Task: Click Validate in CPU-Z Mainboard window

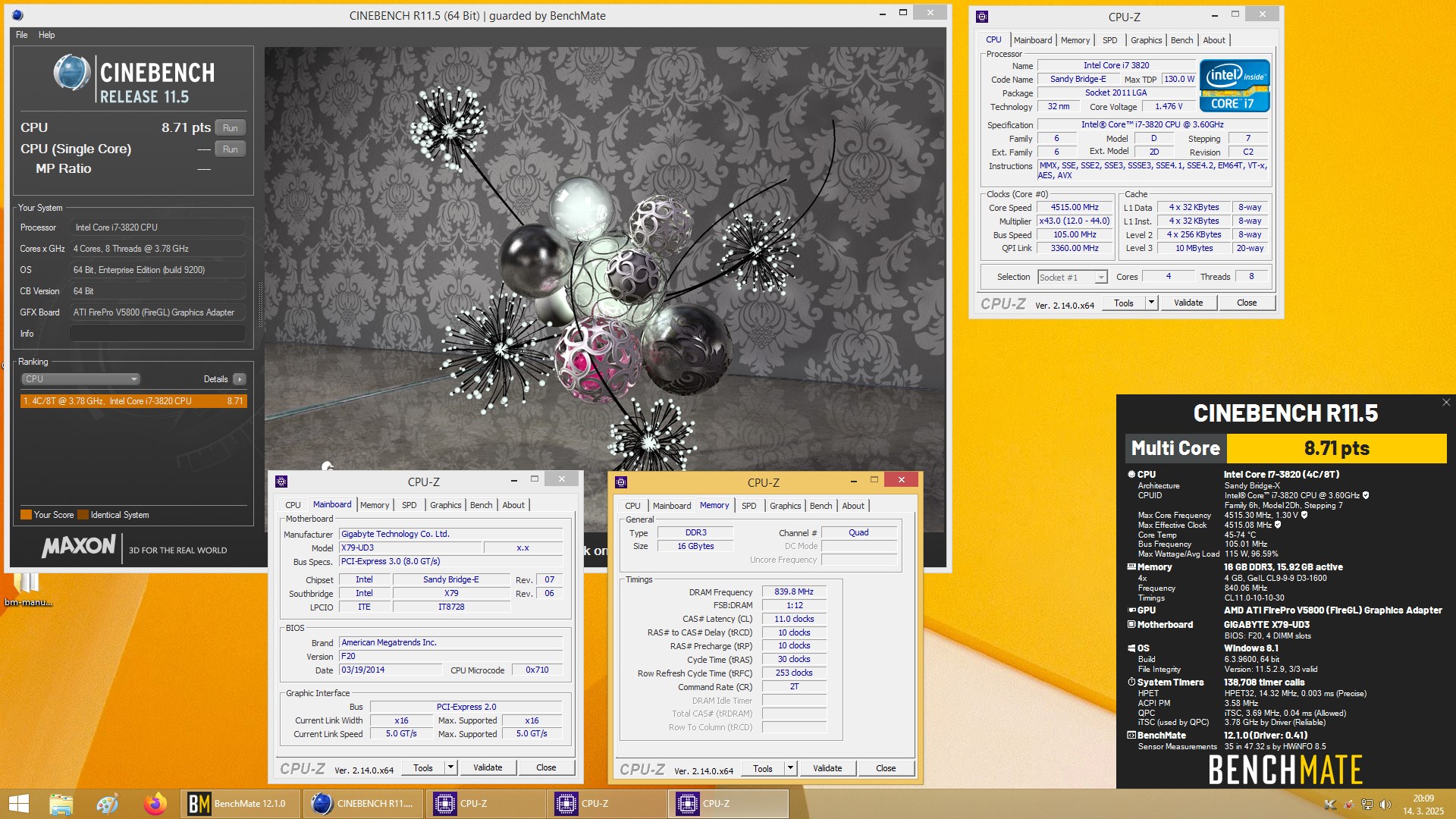Action: [x=488, y=767]
